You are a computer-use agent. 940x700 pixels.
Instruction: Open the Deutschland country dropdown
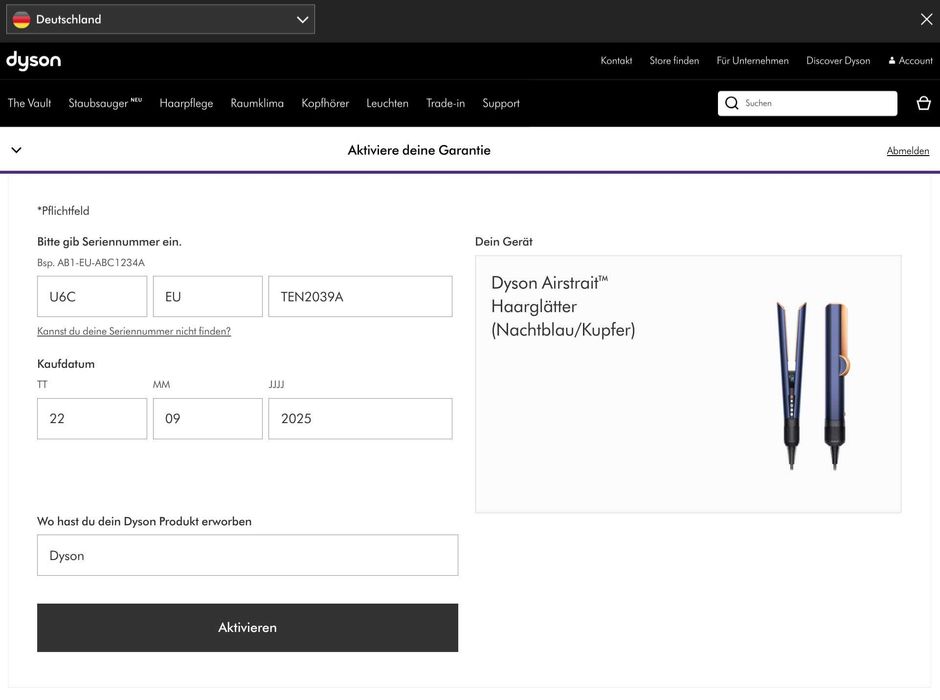coord(160,19)
